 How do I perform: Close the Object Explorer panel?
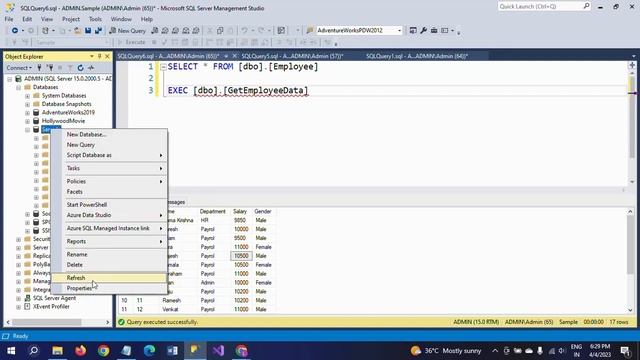pos(107,56)
